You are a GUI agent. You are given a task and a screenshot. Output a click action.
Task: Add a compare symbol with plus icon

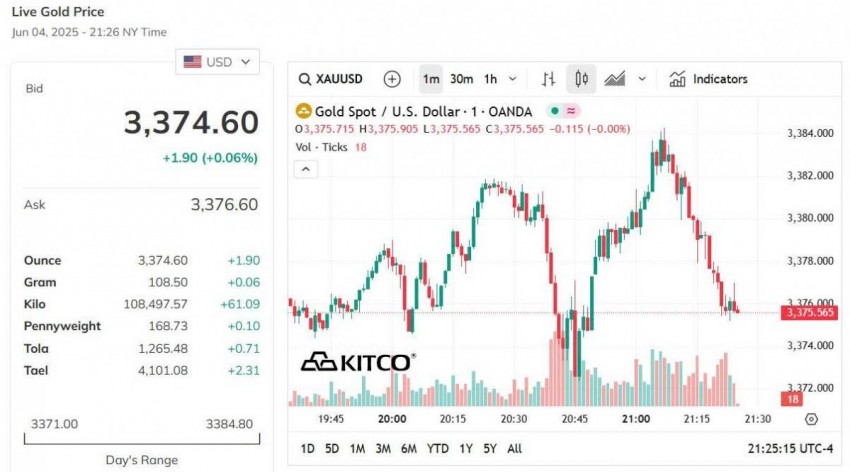[x=392, y=79]
